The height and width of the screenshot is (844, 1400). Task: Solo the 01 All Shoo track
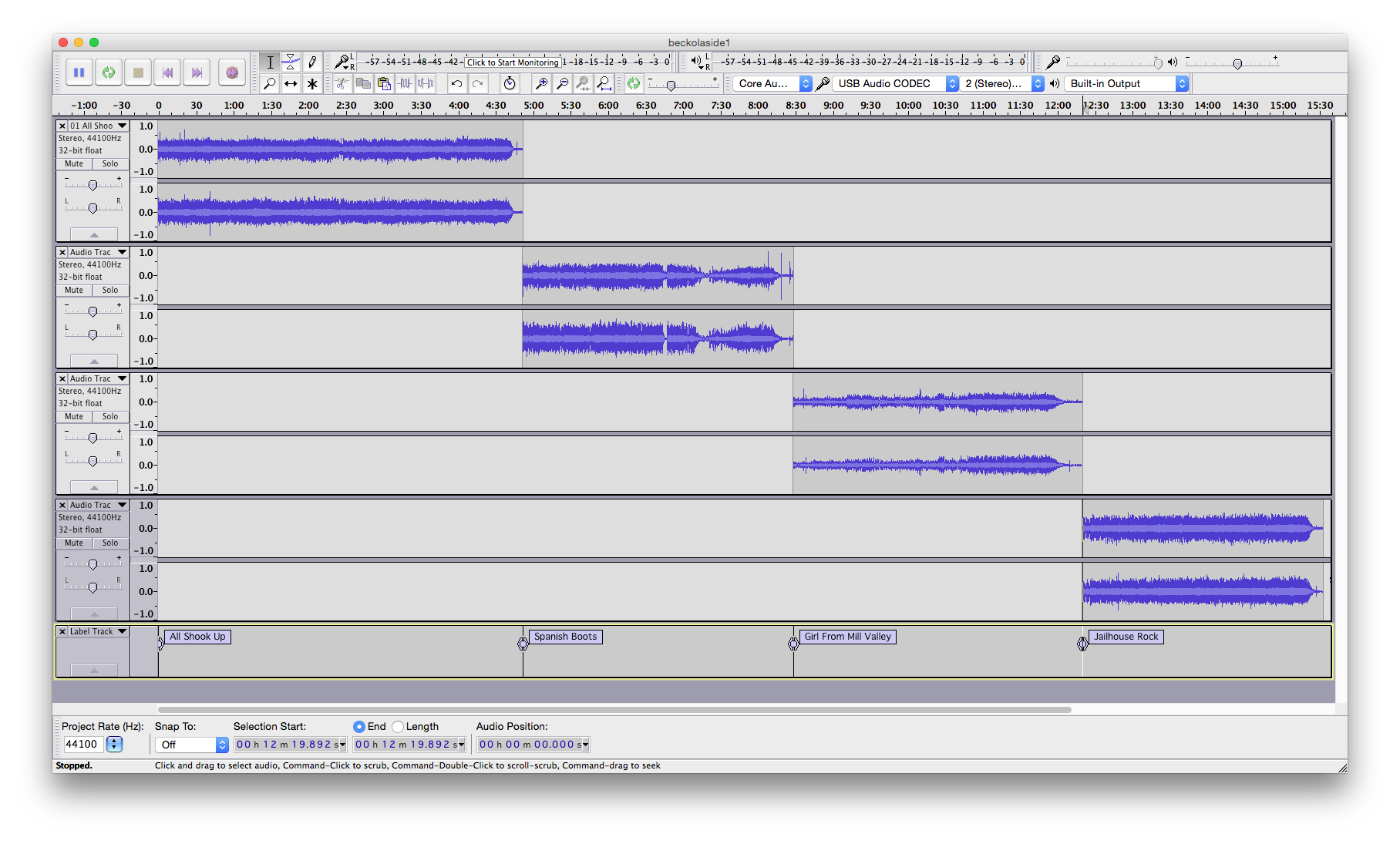click(110, 163)
